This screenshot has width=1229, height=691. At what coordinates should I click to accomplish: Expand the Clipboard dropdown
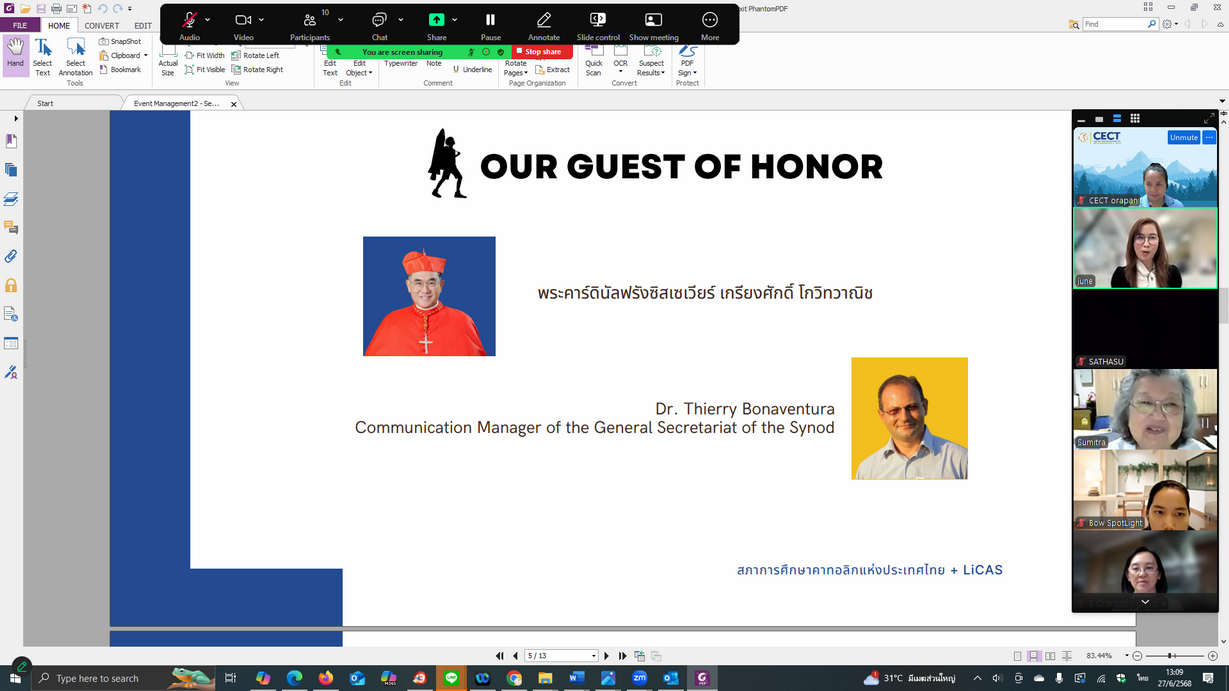[x=146, y=56]
